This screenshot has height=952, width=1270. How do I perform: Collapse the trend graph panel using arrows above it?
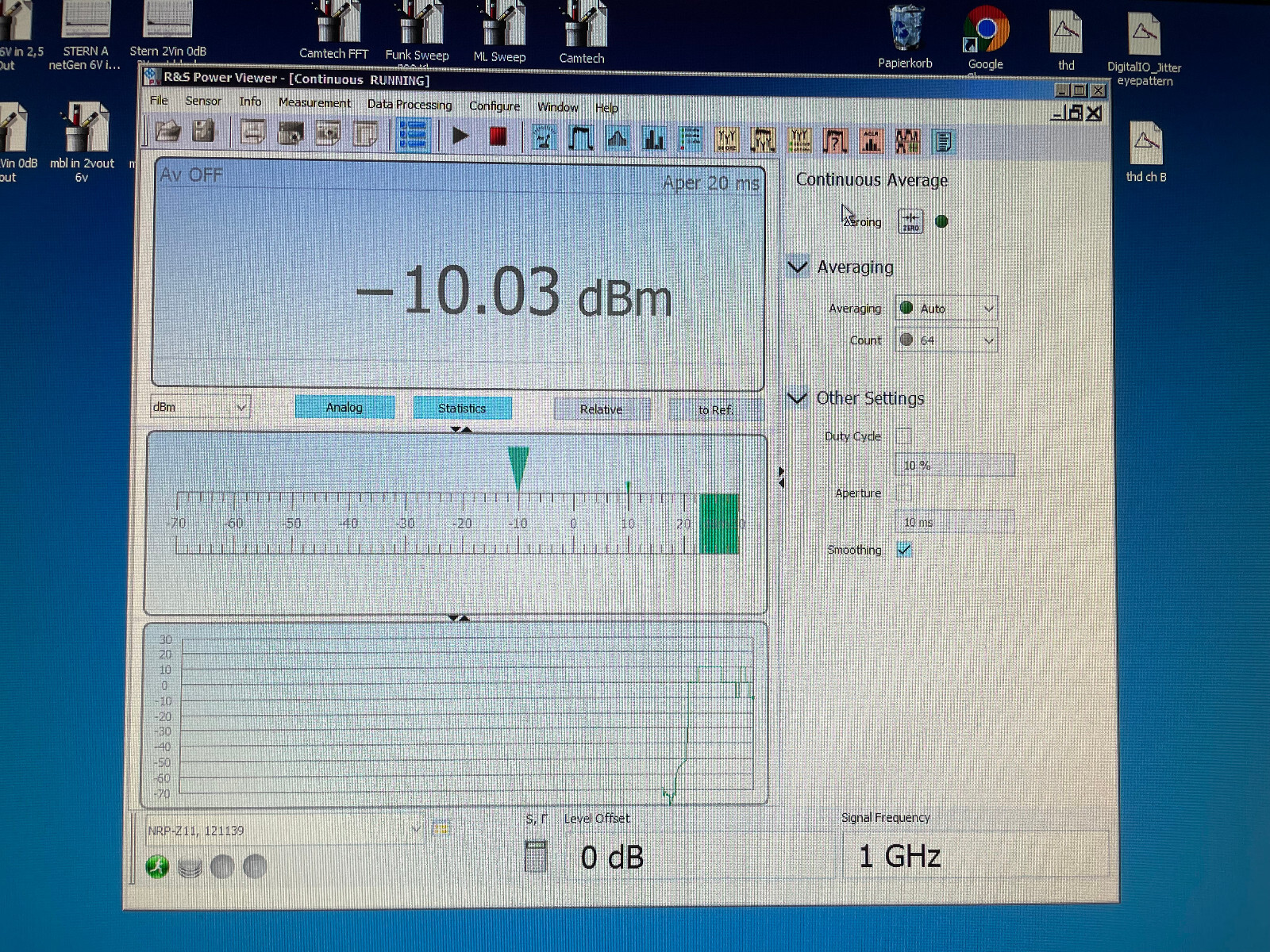[x=459, y=618]
